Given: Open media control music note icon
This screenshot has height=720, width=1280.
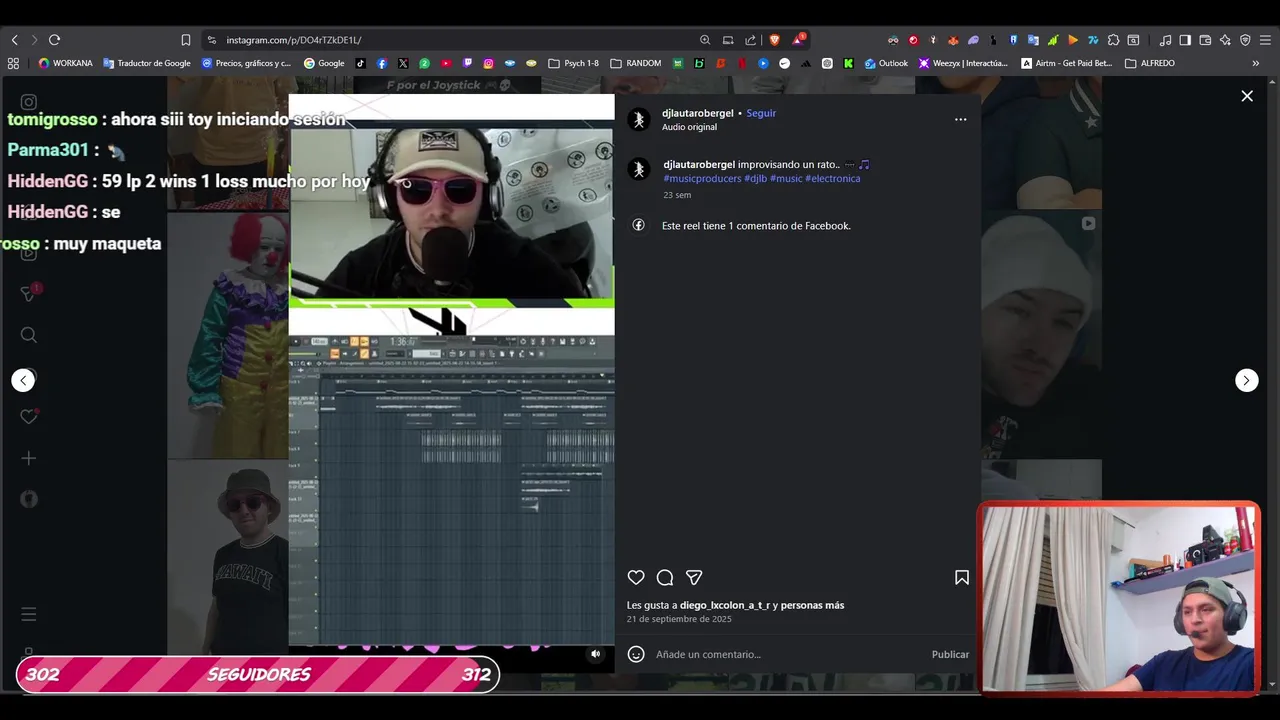Looking at the screenshot, I should [1165, 40].
